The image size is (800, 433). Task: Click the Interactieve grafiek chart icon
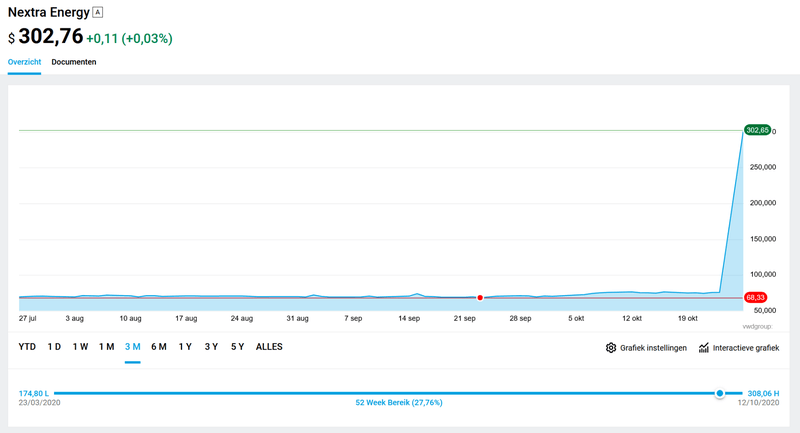pos(704,348)
